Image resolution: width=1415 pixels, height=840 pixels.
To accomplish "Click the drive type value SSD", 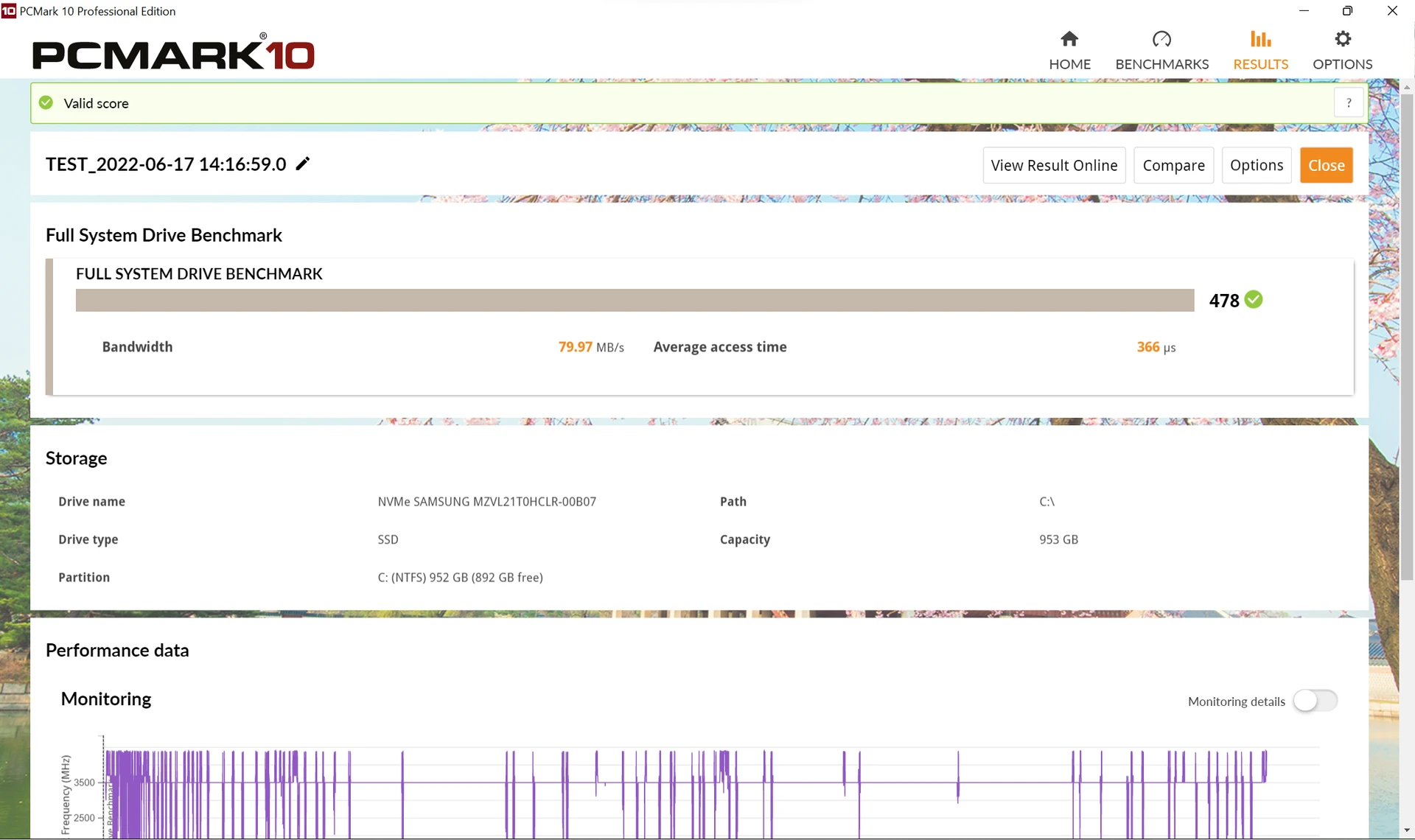I will [388, 539].
